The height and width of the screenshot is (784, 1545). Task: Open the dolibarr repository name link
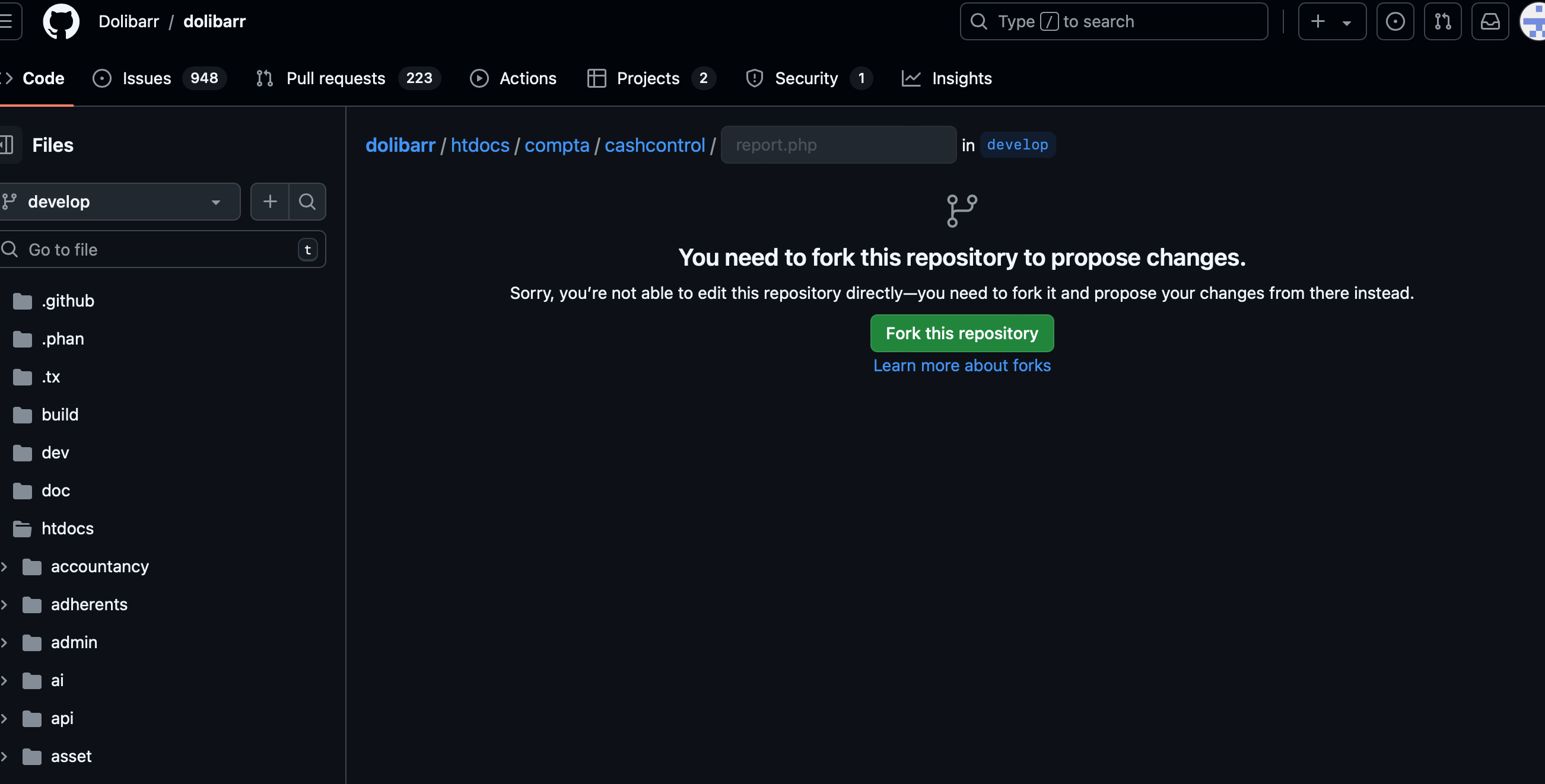pos(215,21)
